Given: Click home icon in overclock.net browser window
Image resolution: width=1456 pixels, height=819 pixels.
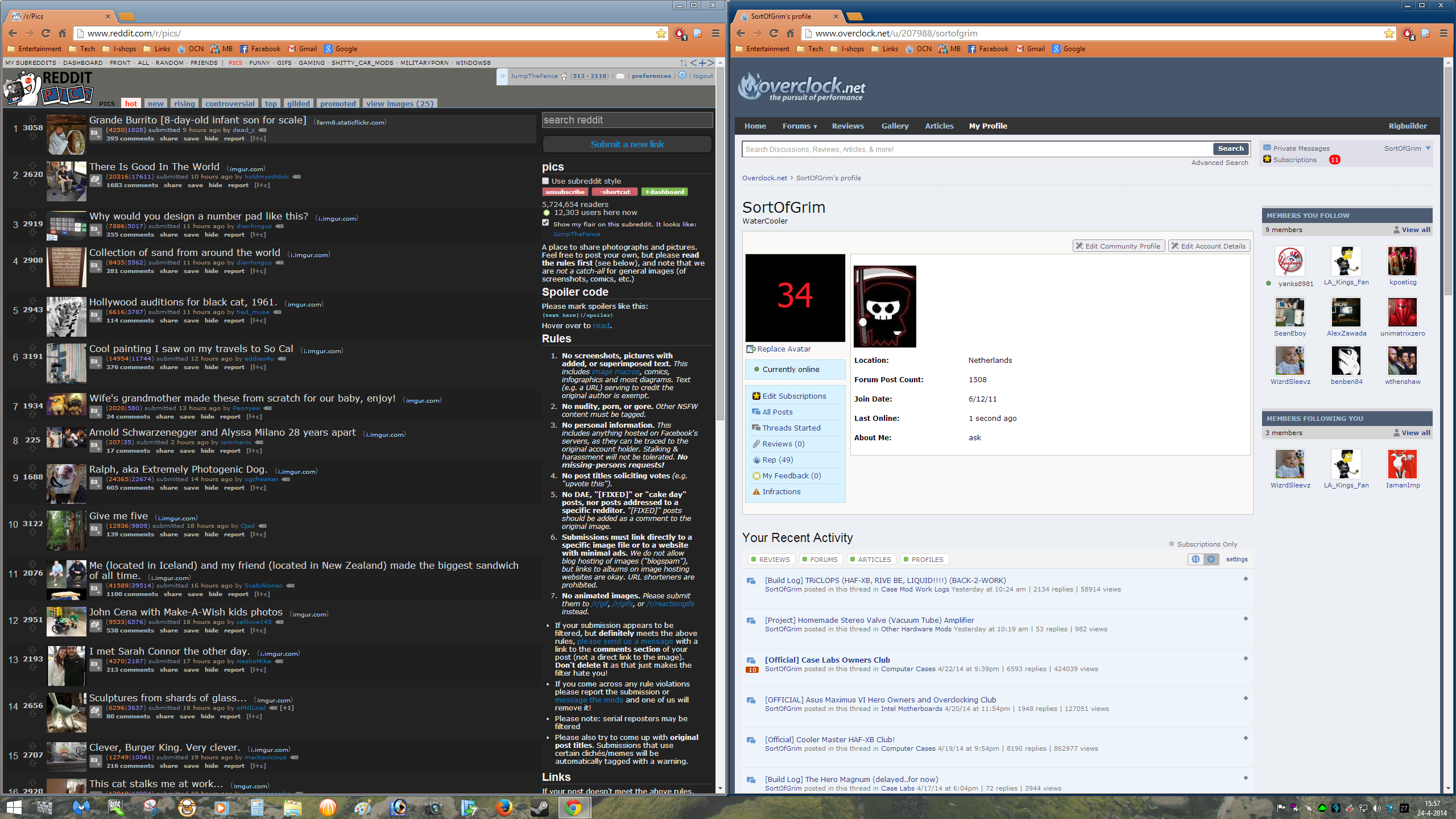Looking at the screenshot, I should (x=790, y=33).
